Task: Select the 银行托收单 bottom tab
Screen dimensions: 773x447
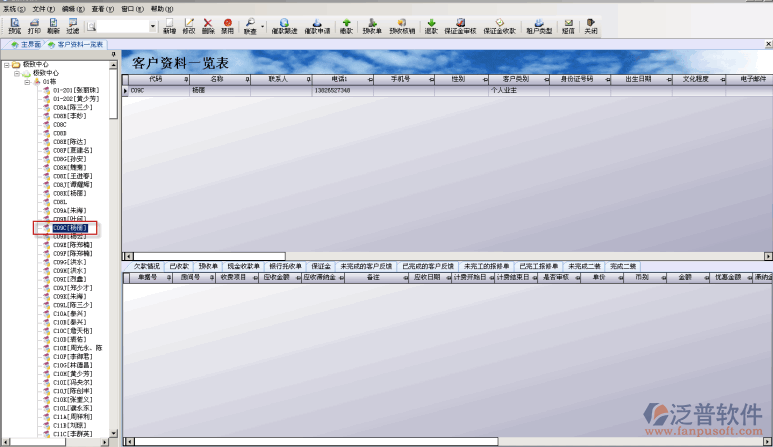Action: coord(285,266)
